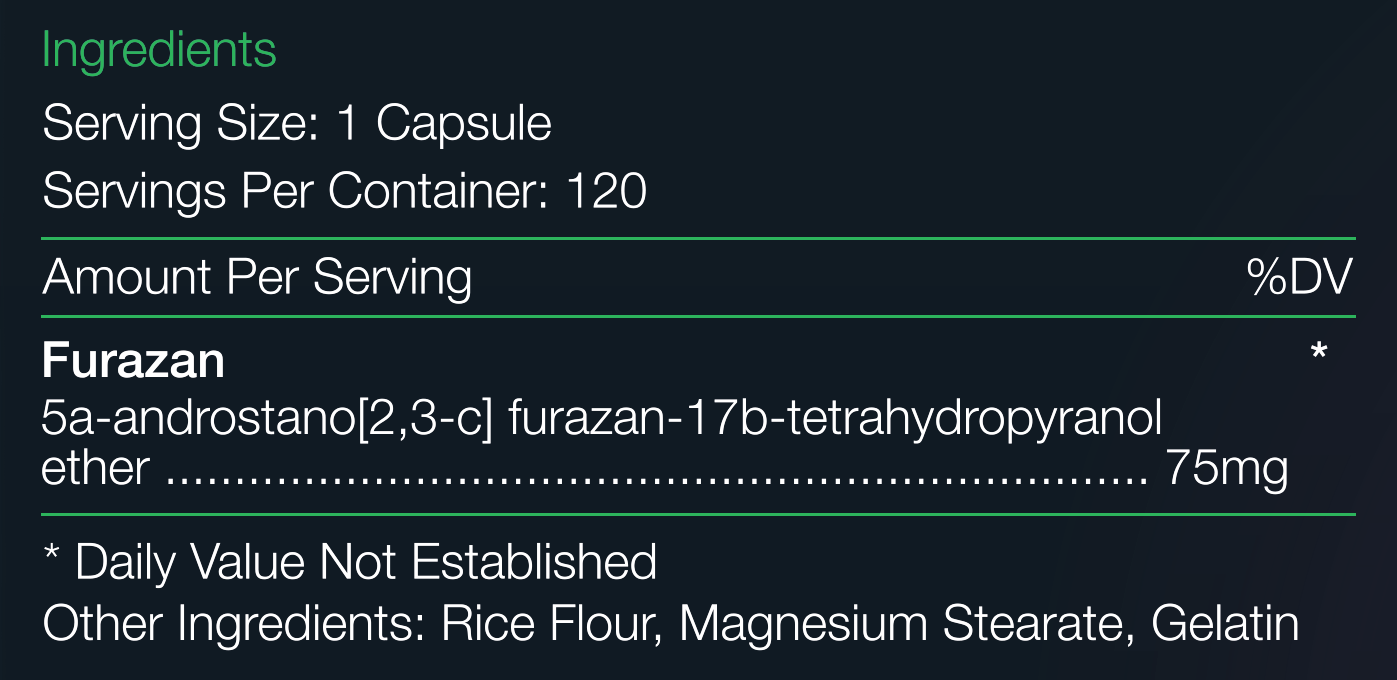Click the number 120 in servings
The width and height of the screenshot is (1397, 680).
607,190
